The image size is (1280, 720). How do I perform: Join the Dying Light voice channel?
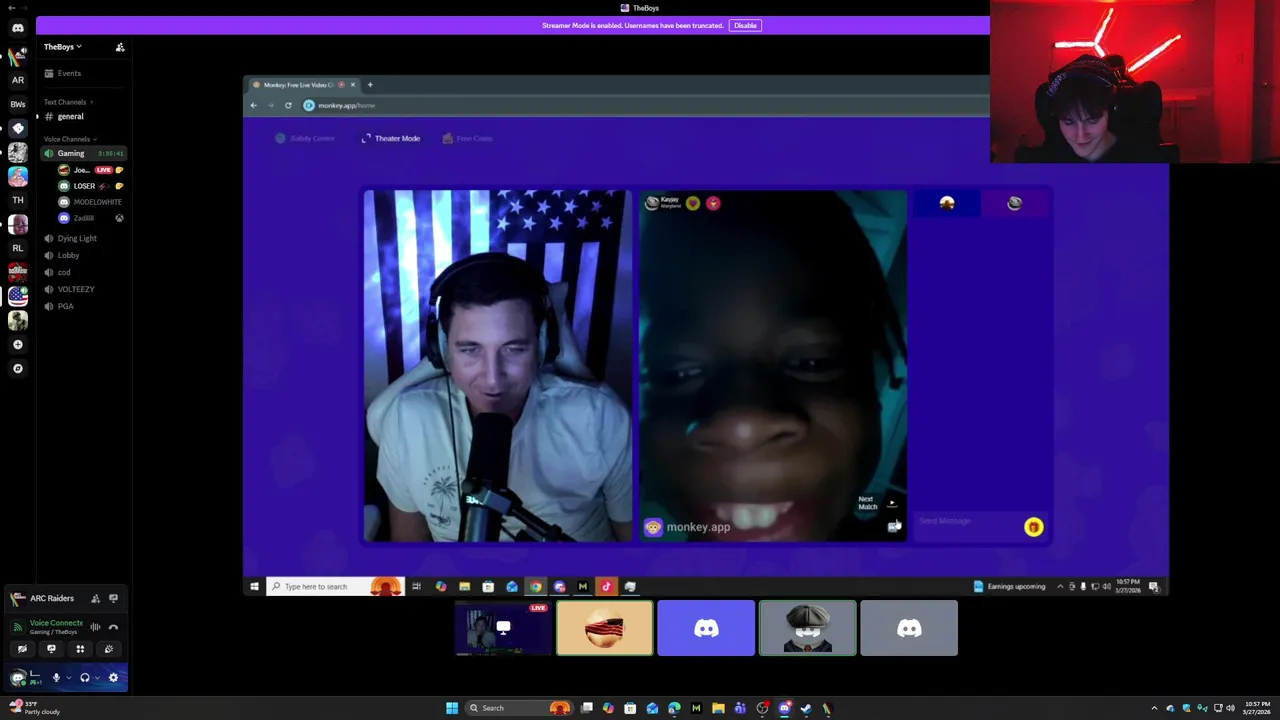77,238
